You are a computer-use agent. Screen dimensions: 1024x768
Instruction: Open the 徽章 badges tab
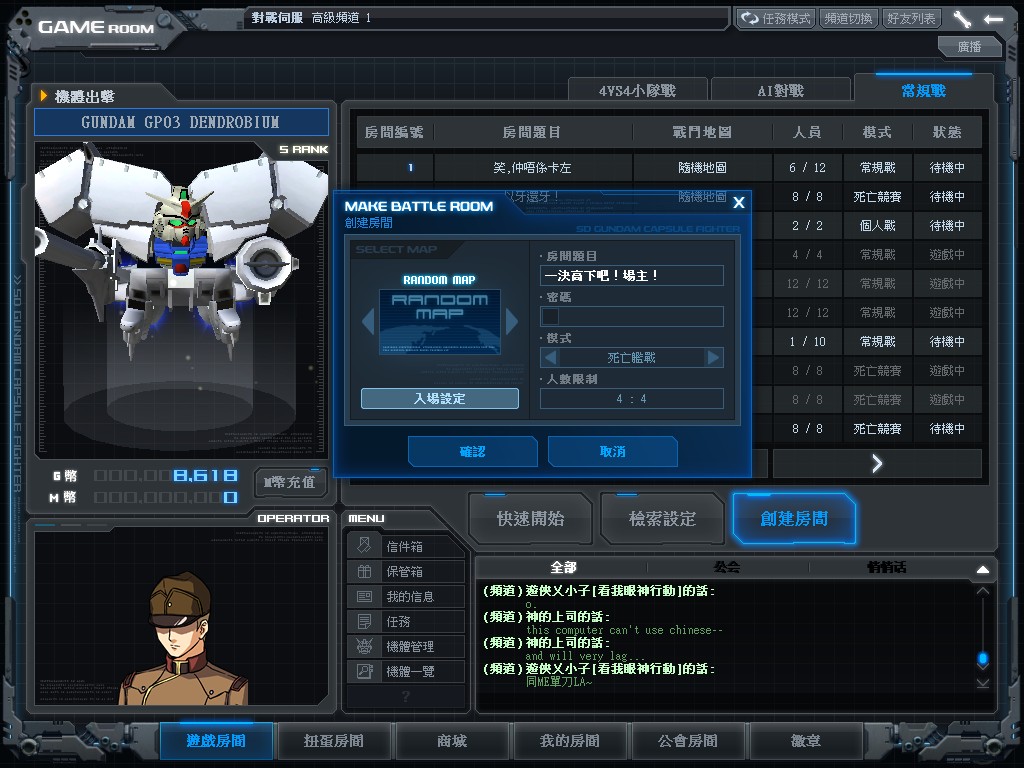tap(806, 741)
